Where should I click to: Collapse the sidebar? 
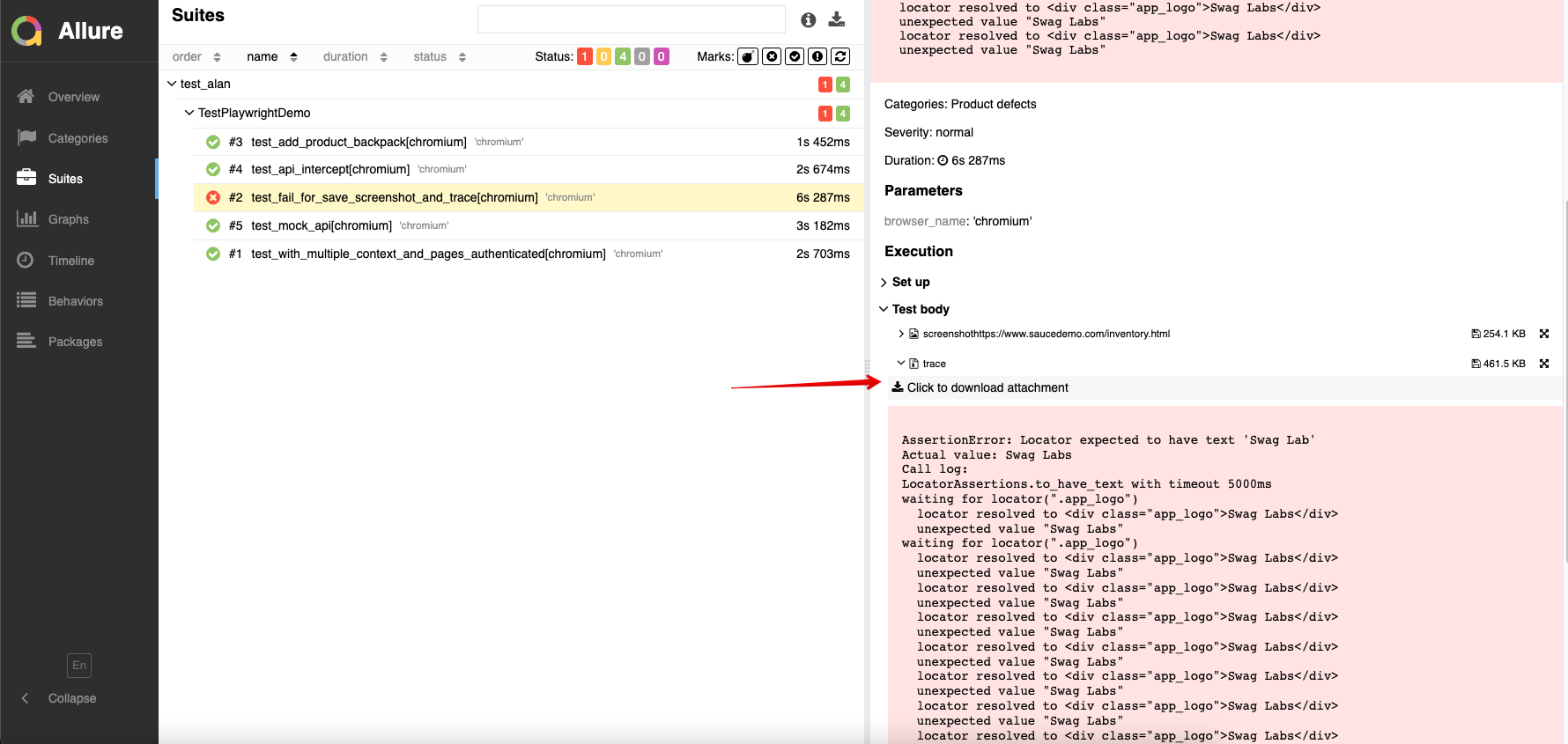click(x=72, y=698)
